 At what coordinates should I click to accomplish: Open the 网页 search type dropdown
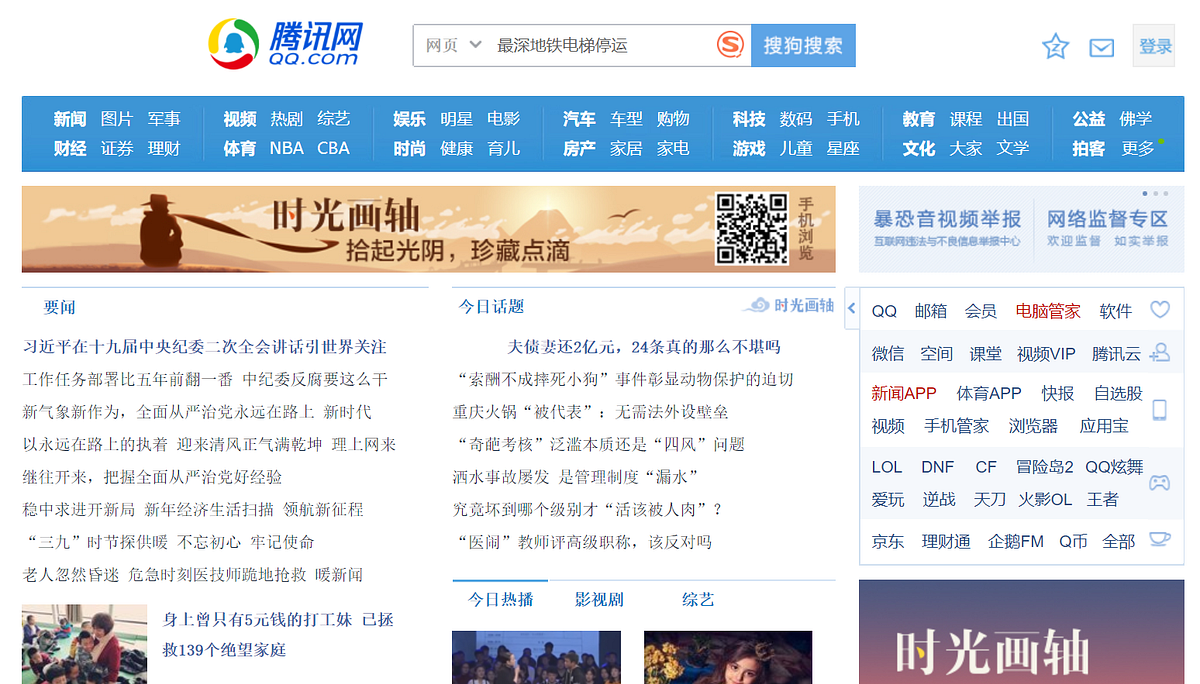click(x=454, y=45)
